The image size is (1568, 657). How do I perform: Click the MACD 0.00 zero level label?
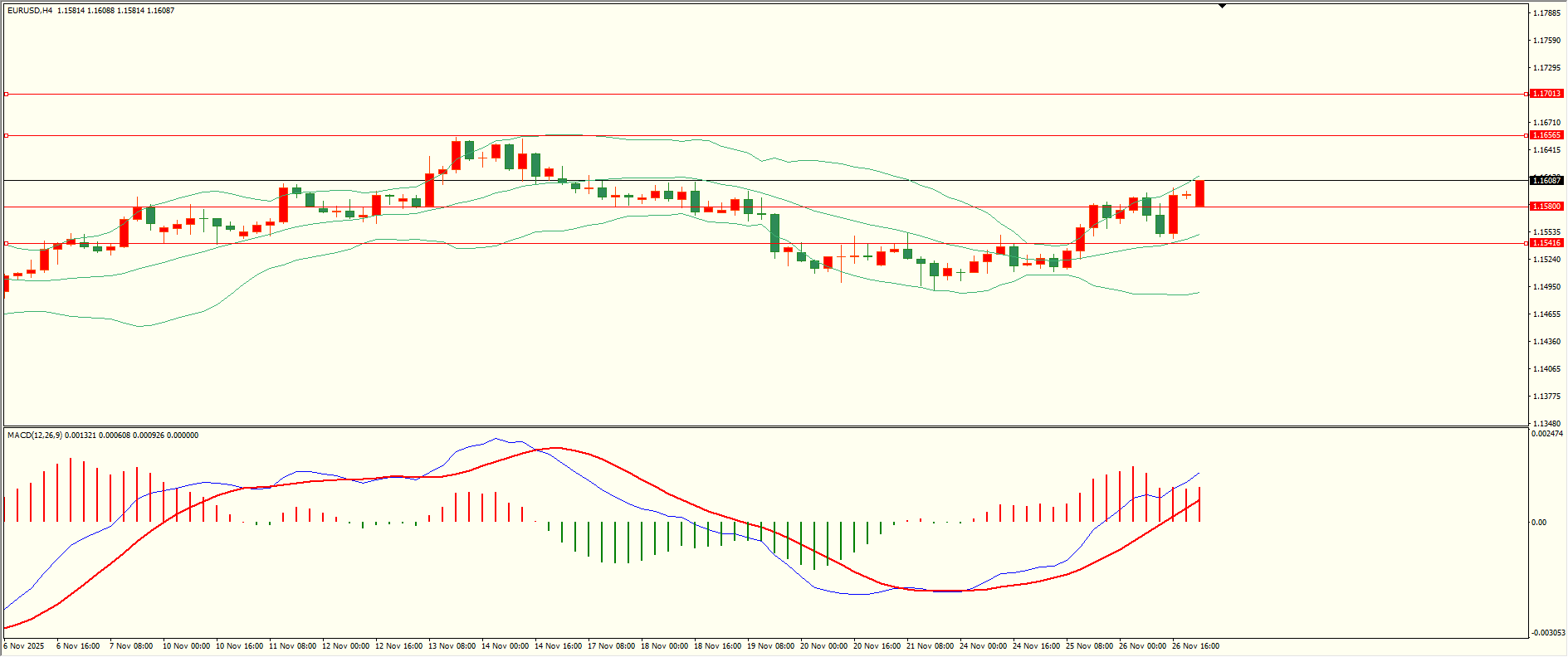[1539, 523]
